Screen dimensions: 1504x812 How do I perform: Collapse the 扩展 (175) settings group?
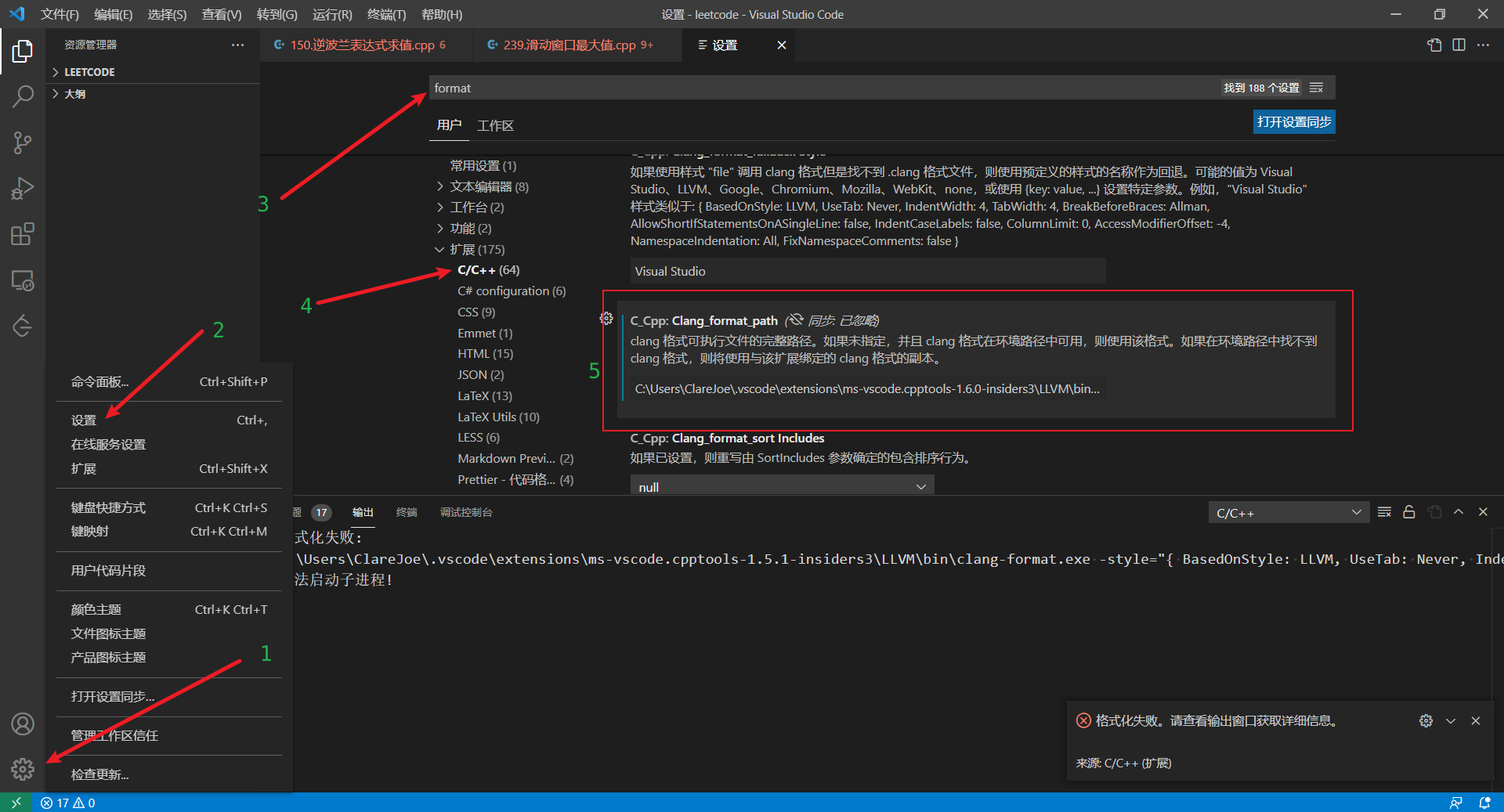pyautogui.click(x=470, y=250)
